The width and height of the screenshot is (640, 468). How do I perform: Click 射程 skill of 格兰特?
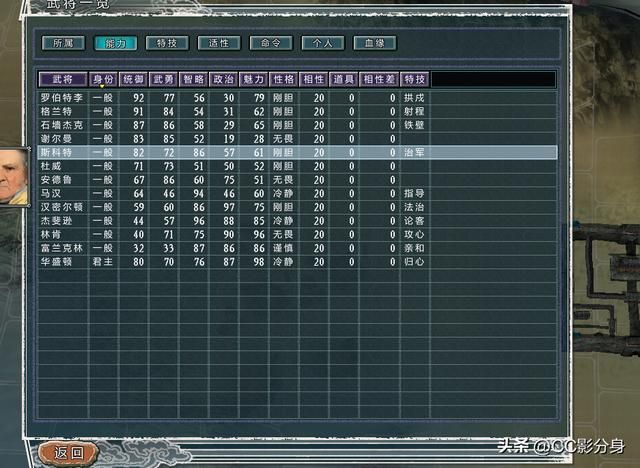point(414,111)
